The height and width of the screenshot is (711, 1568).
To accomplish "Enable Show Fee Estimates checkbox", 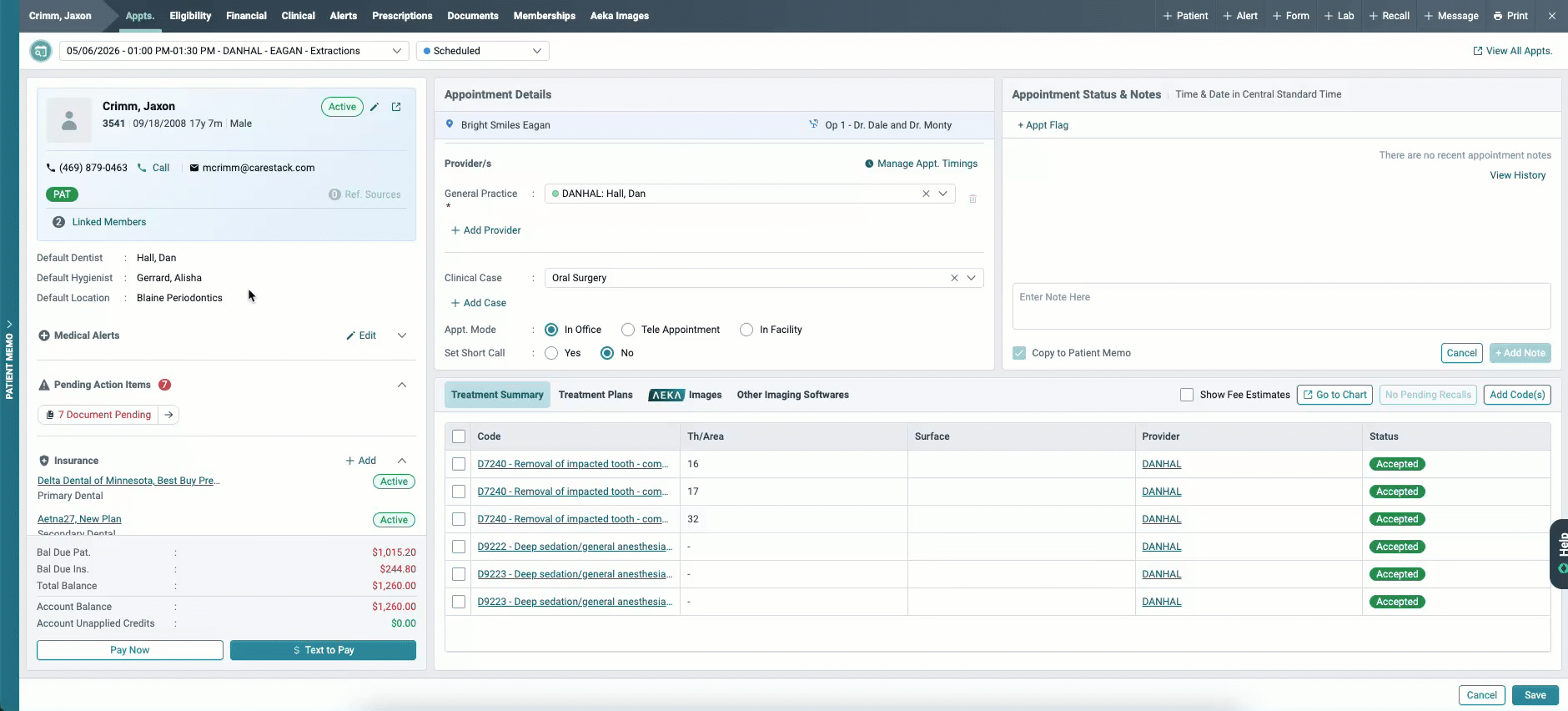I will coord(1187,395).
